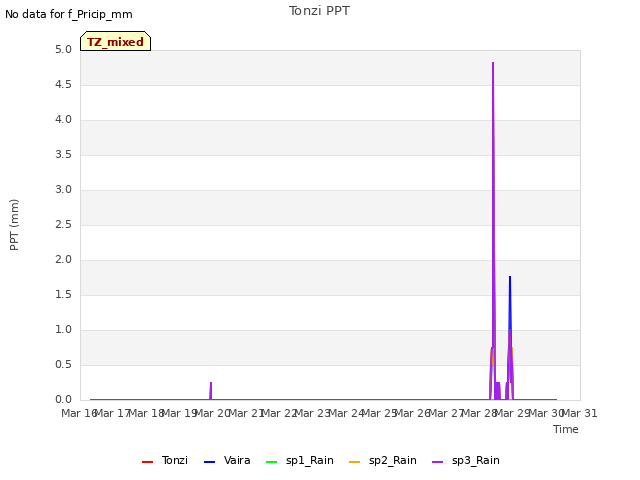Click the blue Vaira spike peak near 1.8
This screenshot has height=480, width=640.
510,277
